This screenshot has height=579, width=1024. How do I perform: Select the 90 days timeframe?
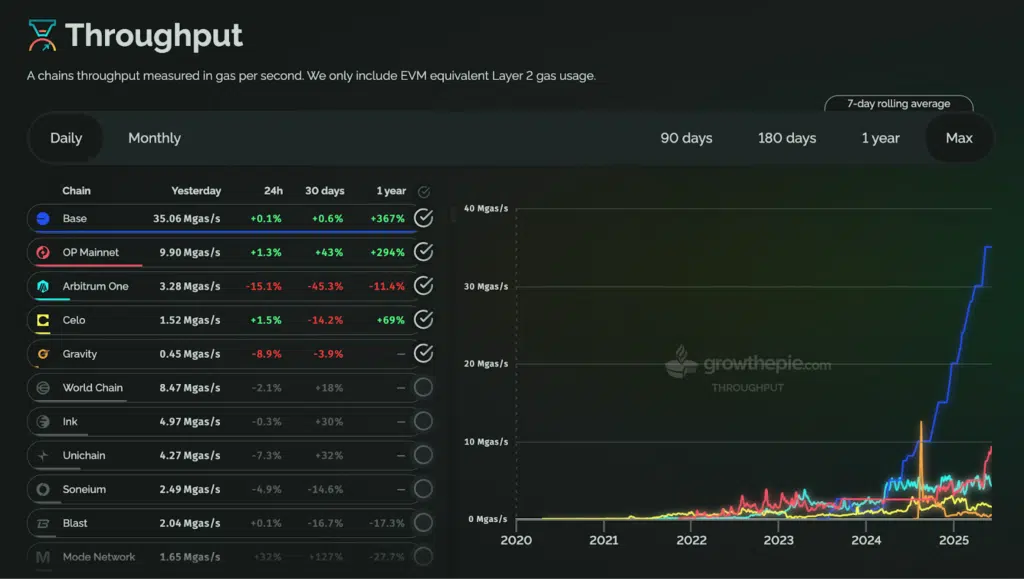pyautogui.click(x=686, y=138)
